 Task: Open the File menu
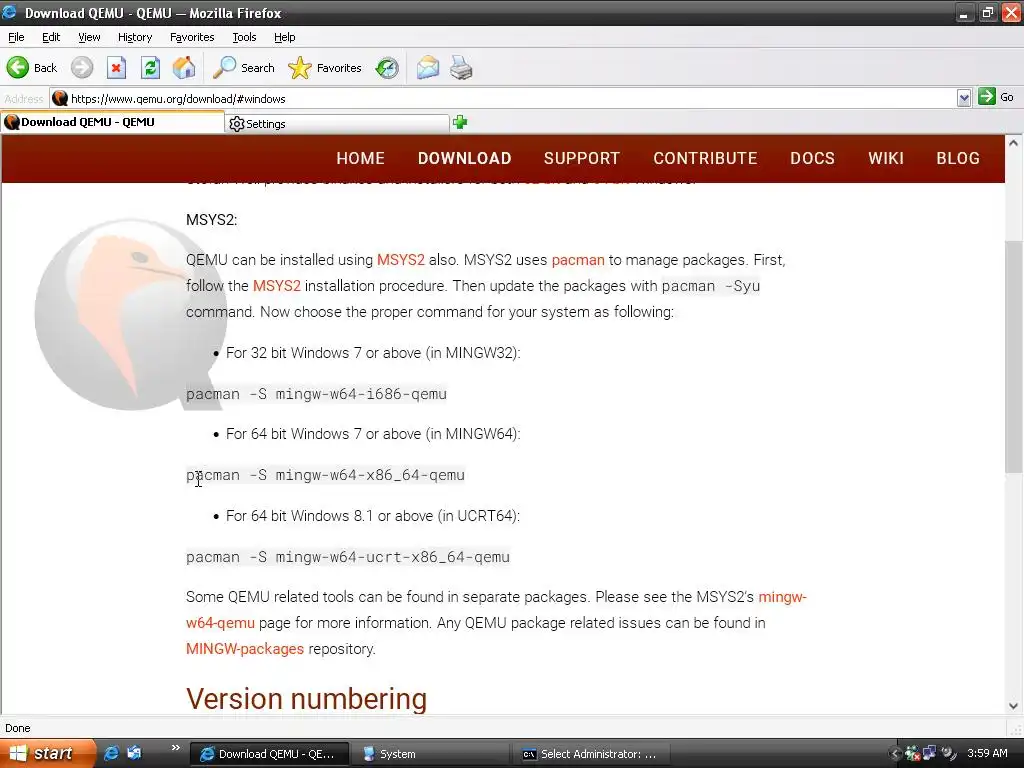pos(16,37)
